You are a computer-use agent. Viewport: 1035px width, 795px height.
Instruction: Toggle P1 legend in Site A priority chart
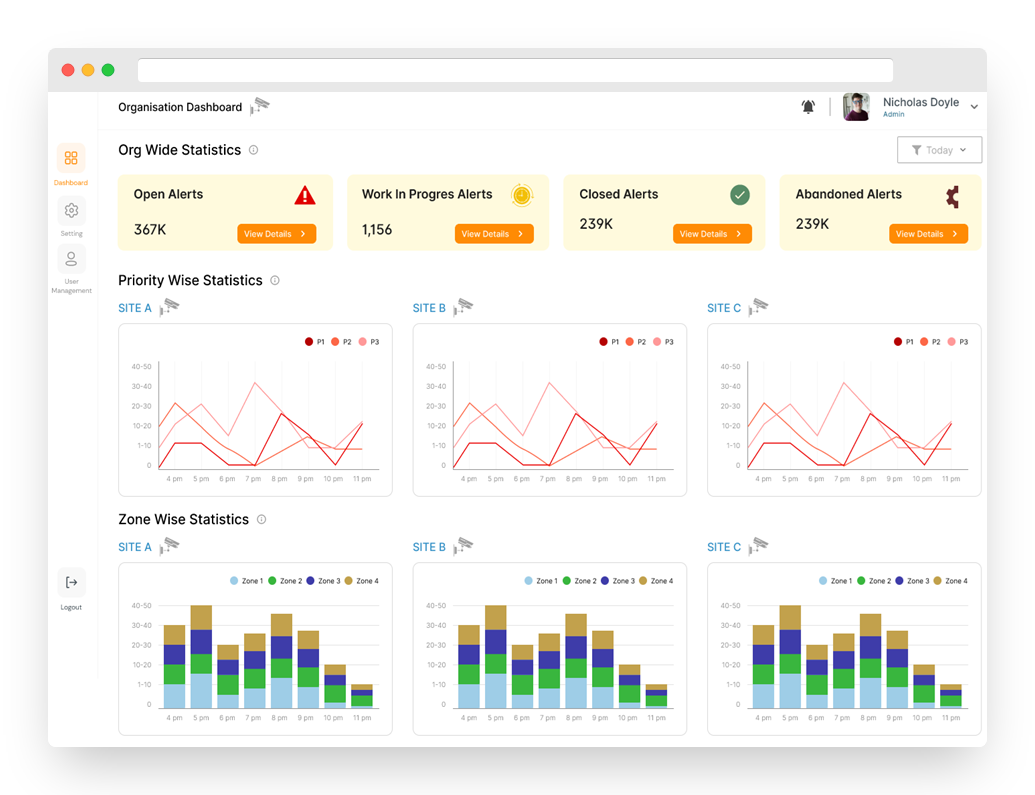(x=315, y=342)
